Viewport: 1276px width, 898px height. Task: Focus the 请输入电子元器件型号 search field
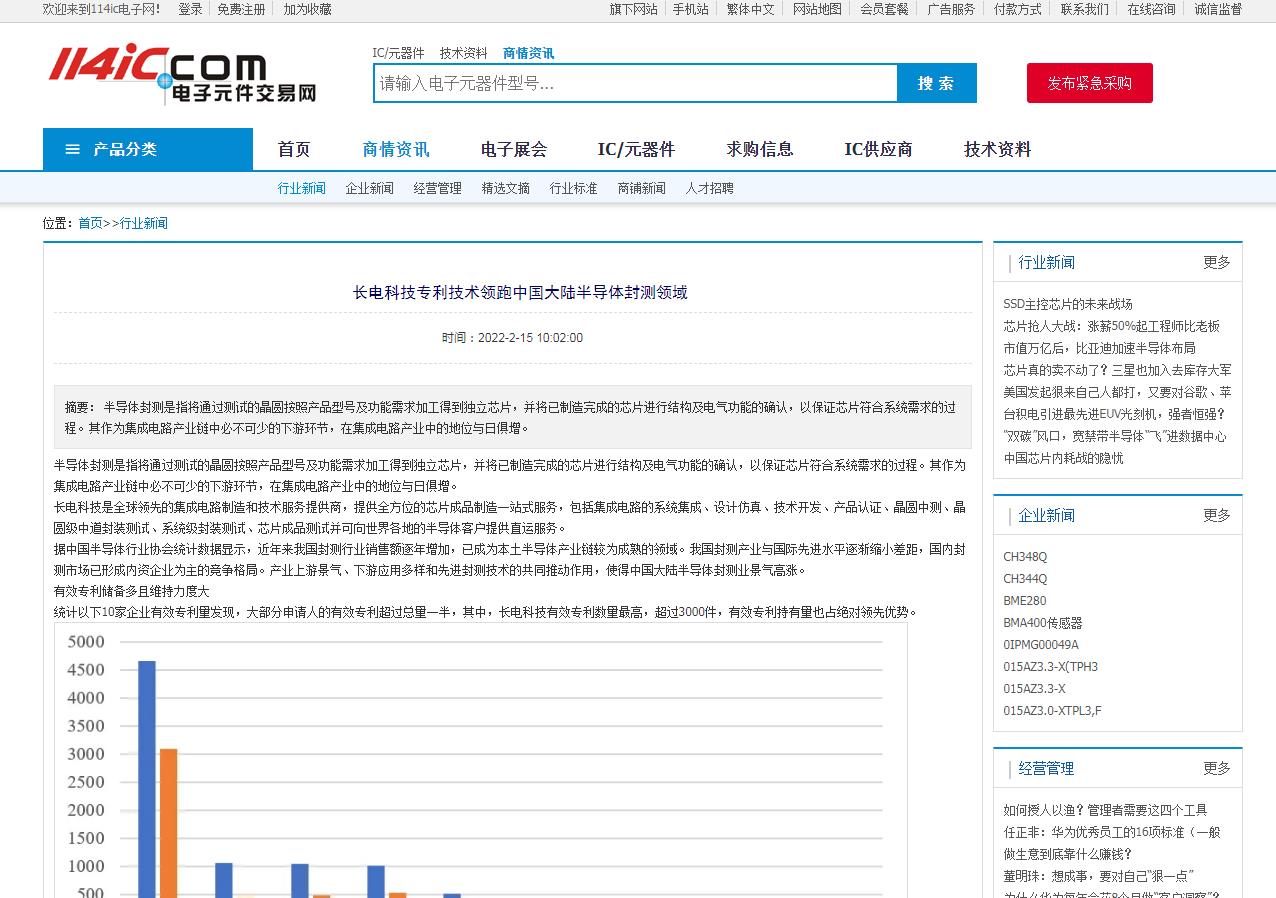636,83
